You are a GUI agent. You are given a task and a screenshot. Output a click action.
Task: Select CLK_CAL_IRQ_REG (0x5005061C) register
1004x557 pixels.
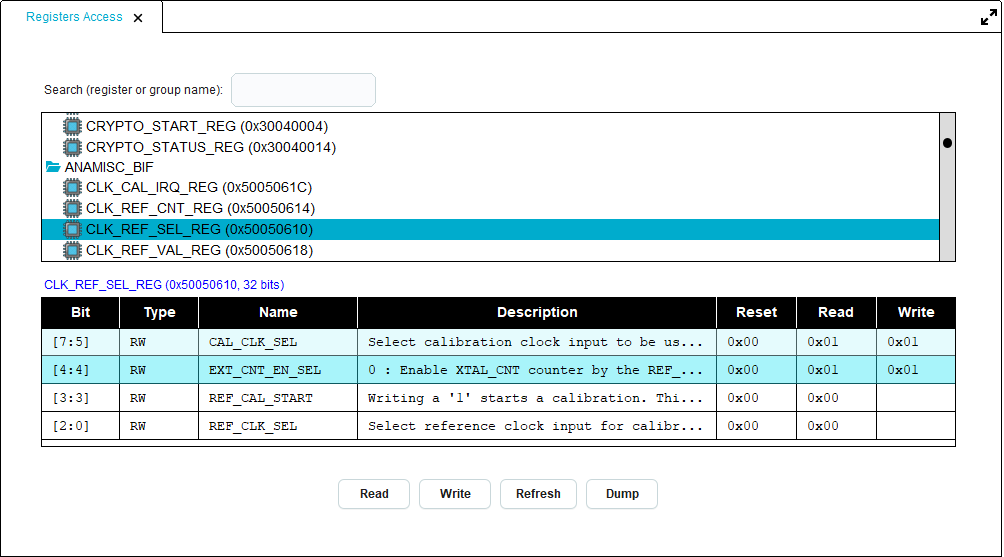[199, 188]
